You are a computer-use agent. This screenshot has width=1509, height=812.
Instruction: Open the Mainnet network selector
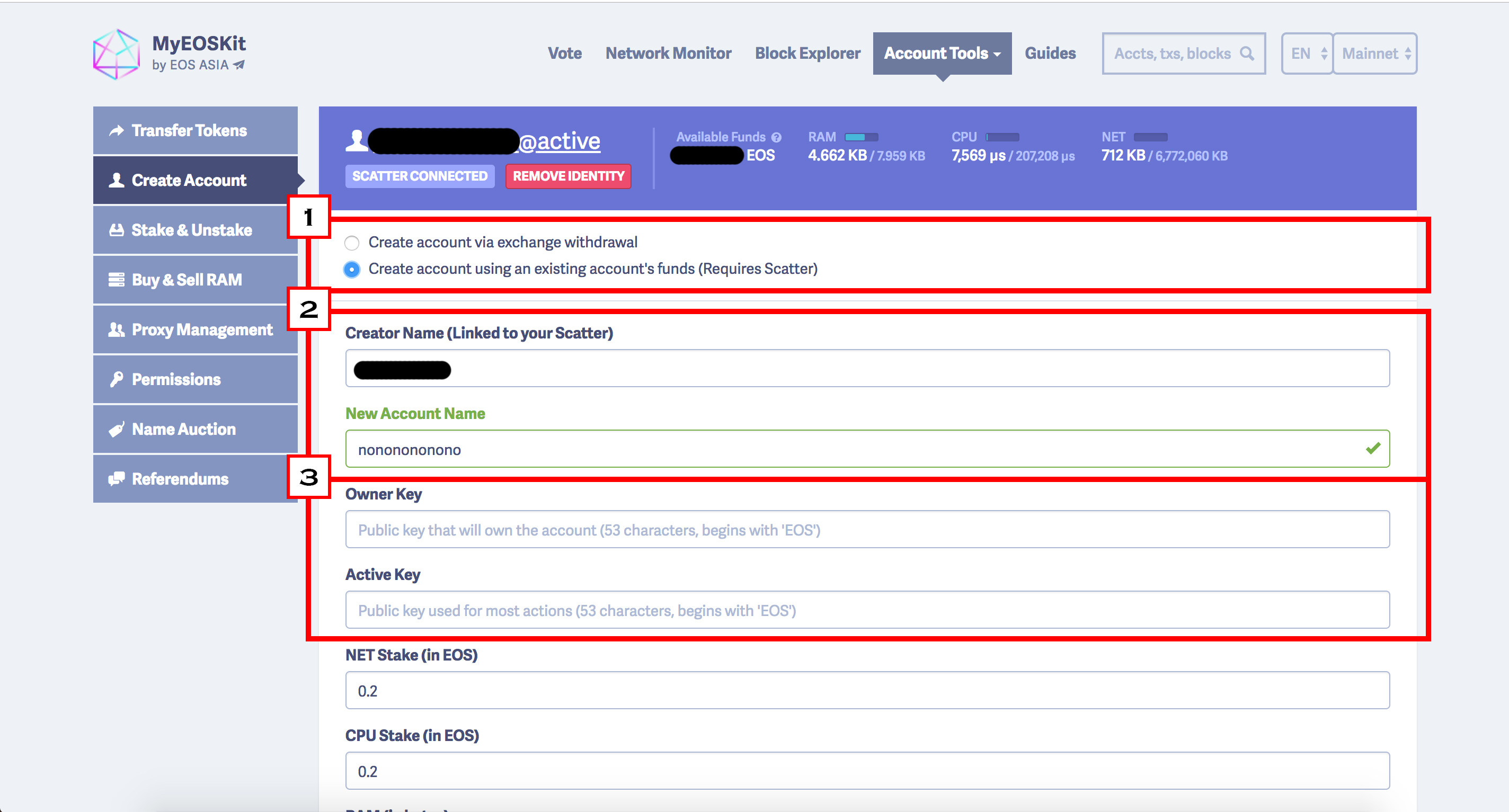1375,53
